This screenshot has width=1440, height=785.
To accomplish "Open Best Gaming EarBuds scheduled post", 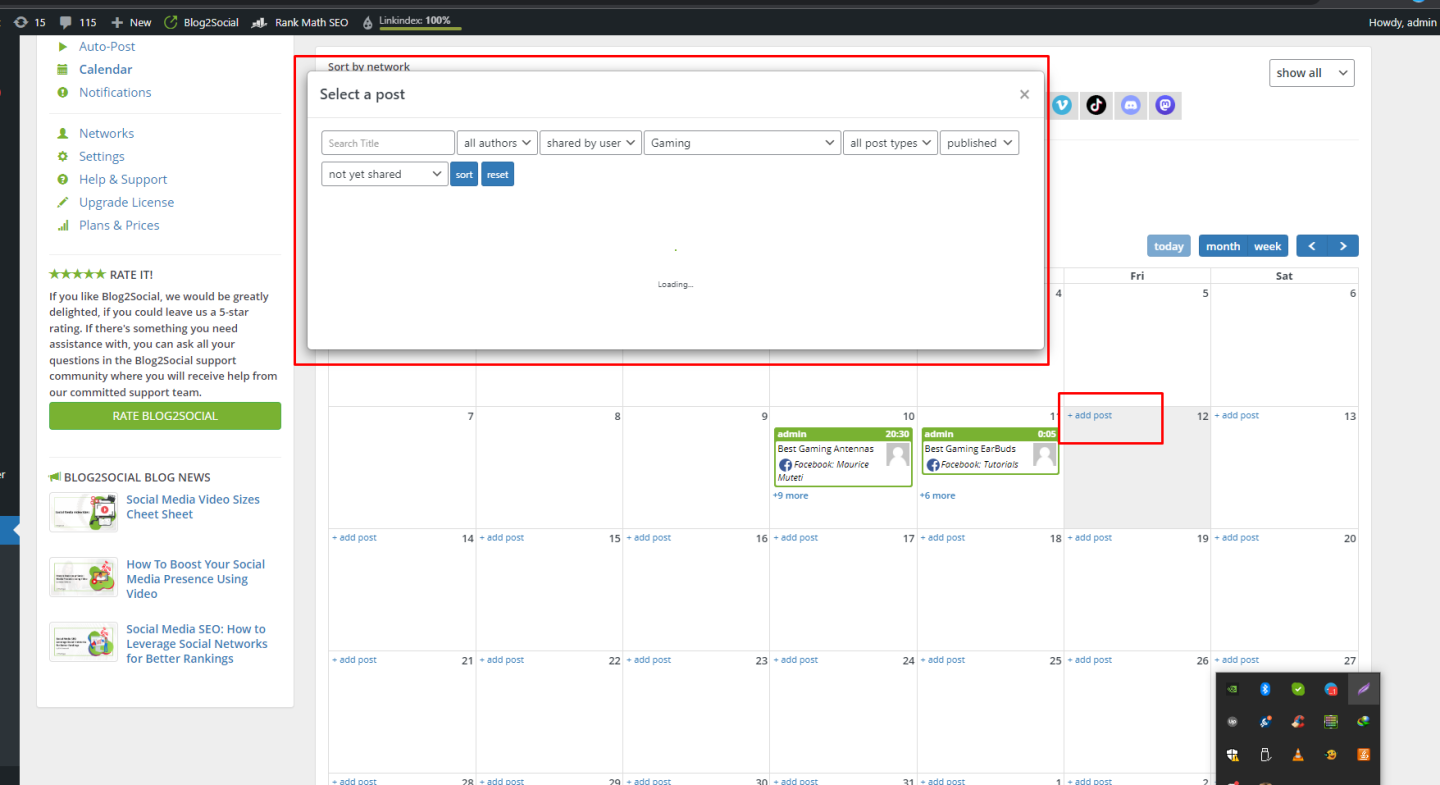I will point(990,451).
